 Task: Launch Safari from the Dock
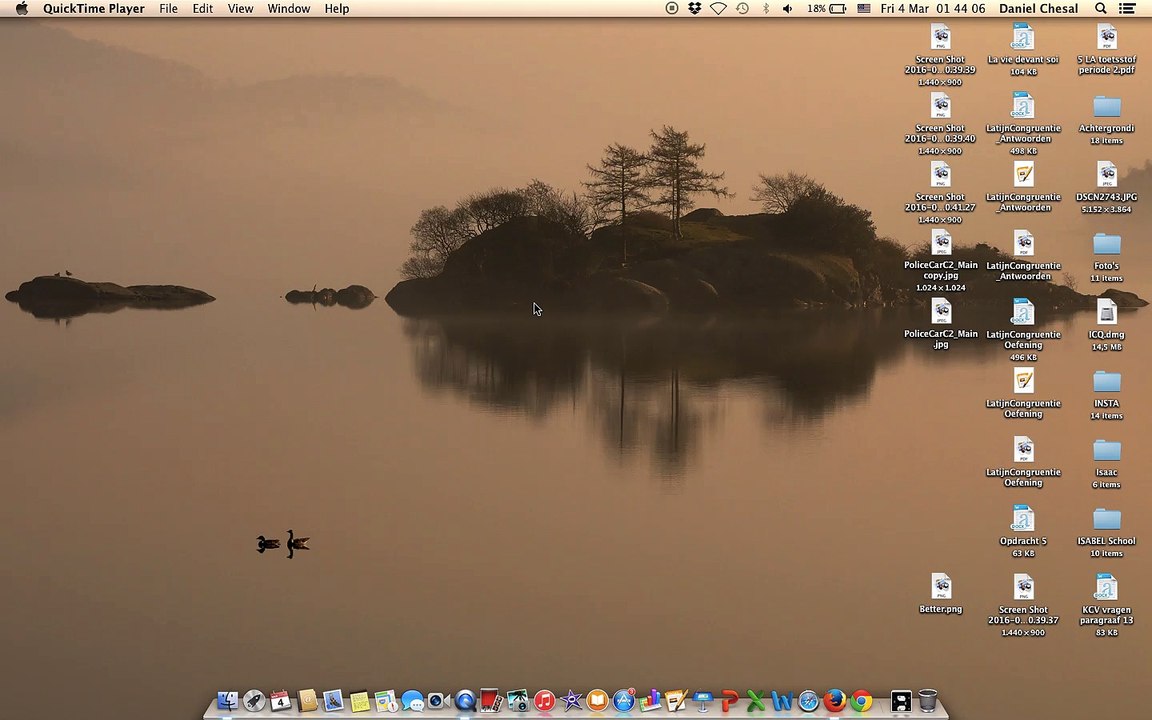tap(808, 700)
